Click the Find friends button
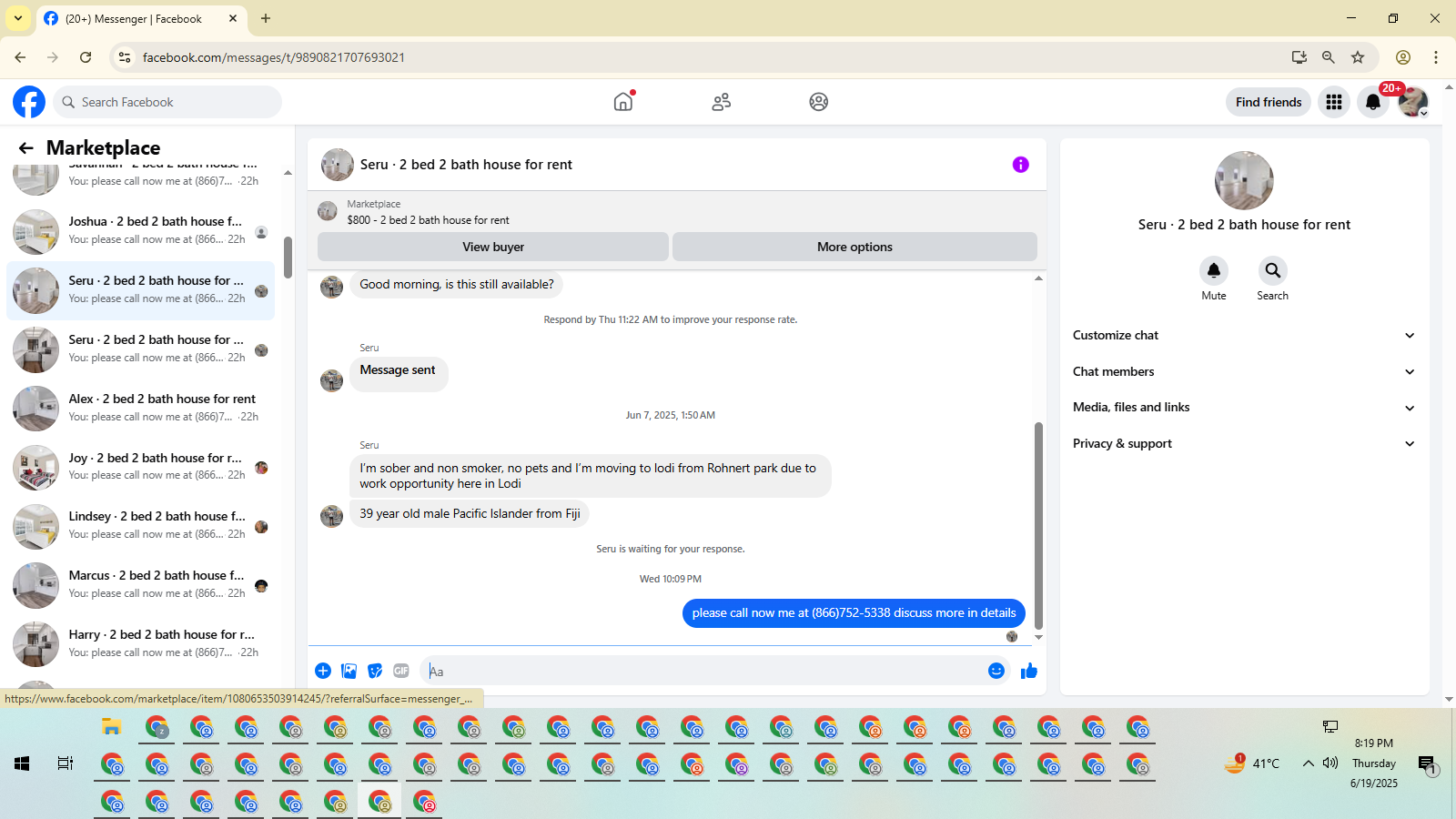This screenshot has height=819, width=1456. (1269, 102)
